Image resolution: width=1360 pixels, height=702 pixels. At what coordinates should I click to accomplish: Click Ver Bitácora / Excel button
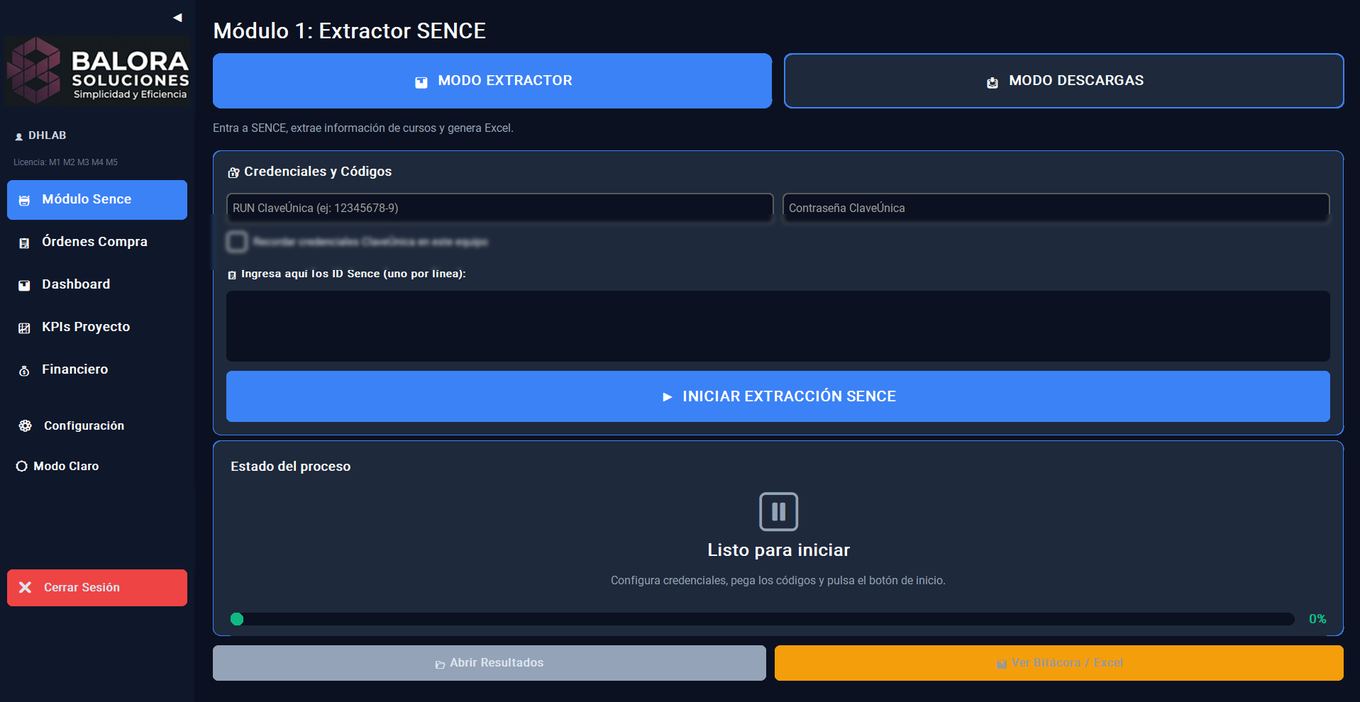click(1059, 663)
